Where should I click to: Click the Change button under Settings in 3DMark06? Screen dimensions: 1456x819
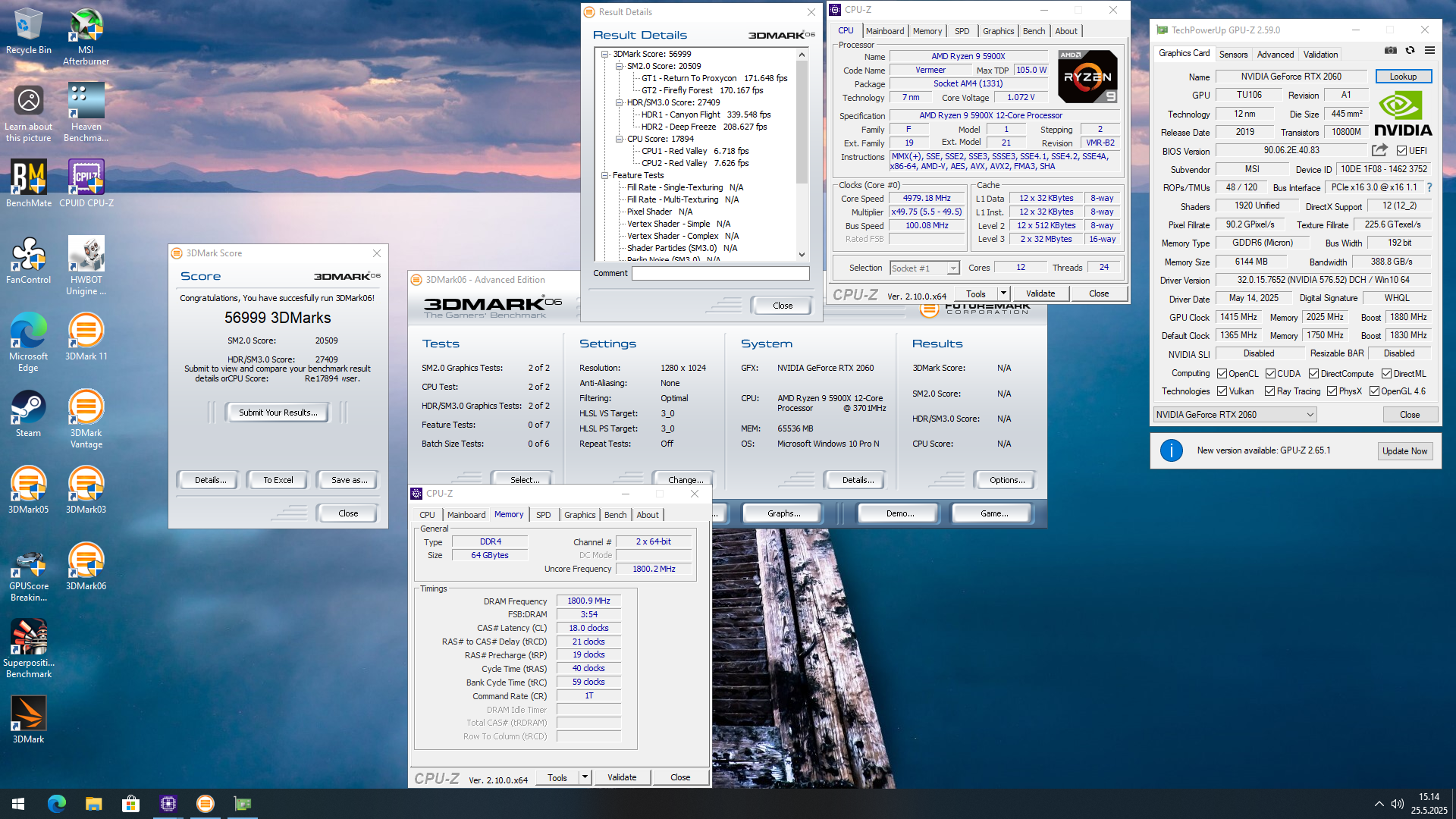[686, 480]
